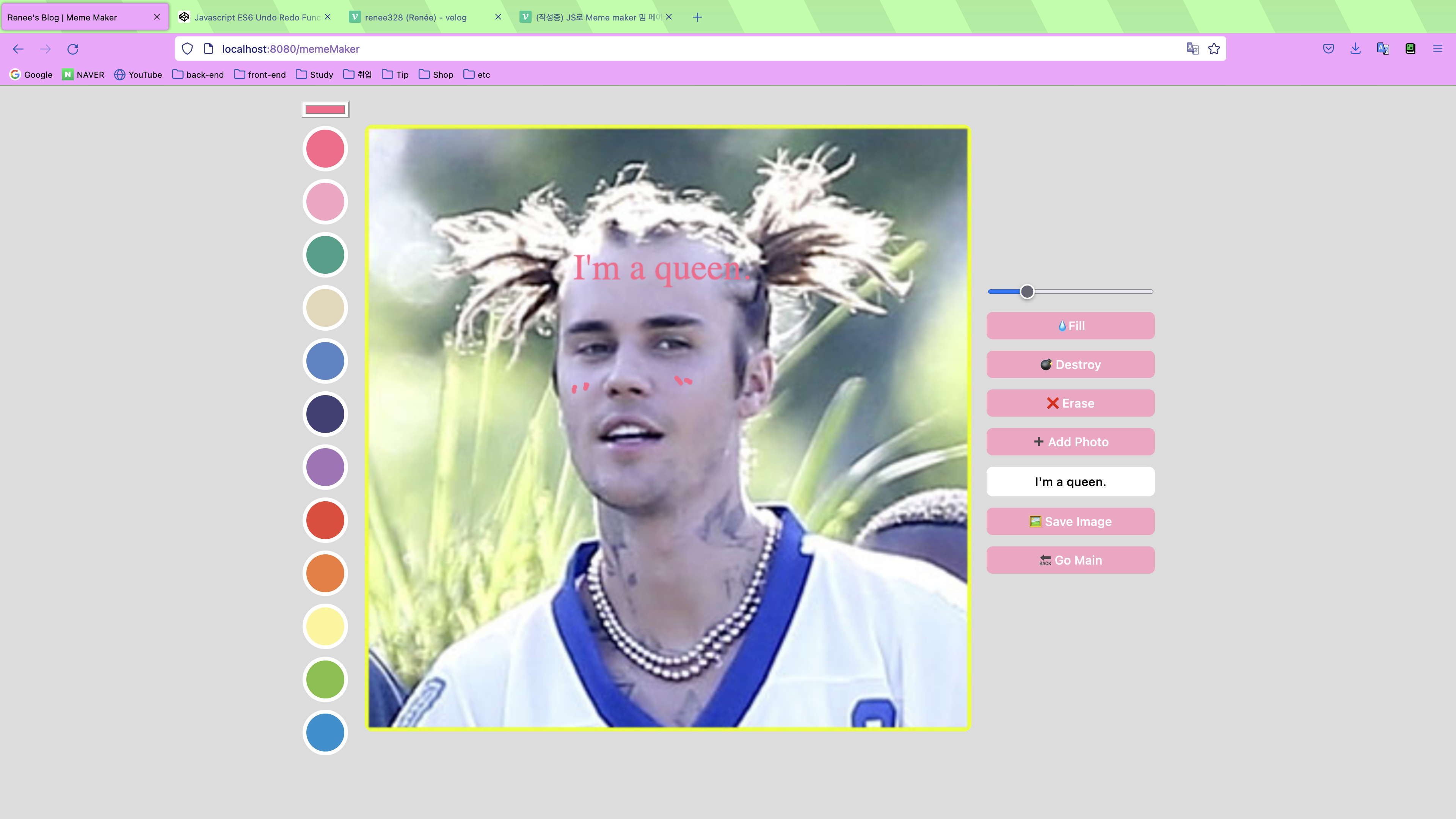Viewport: 1456px width, 819px height.
Task: Open the downloads arrow icon
Action: point(1356,49)
